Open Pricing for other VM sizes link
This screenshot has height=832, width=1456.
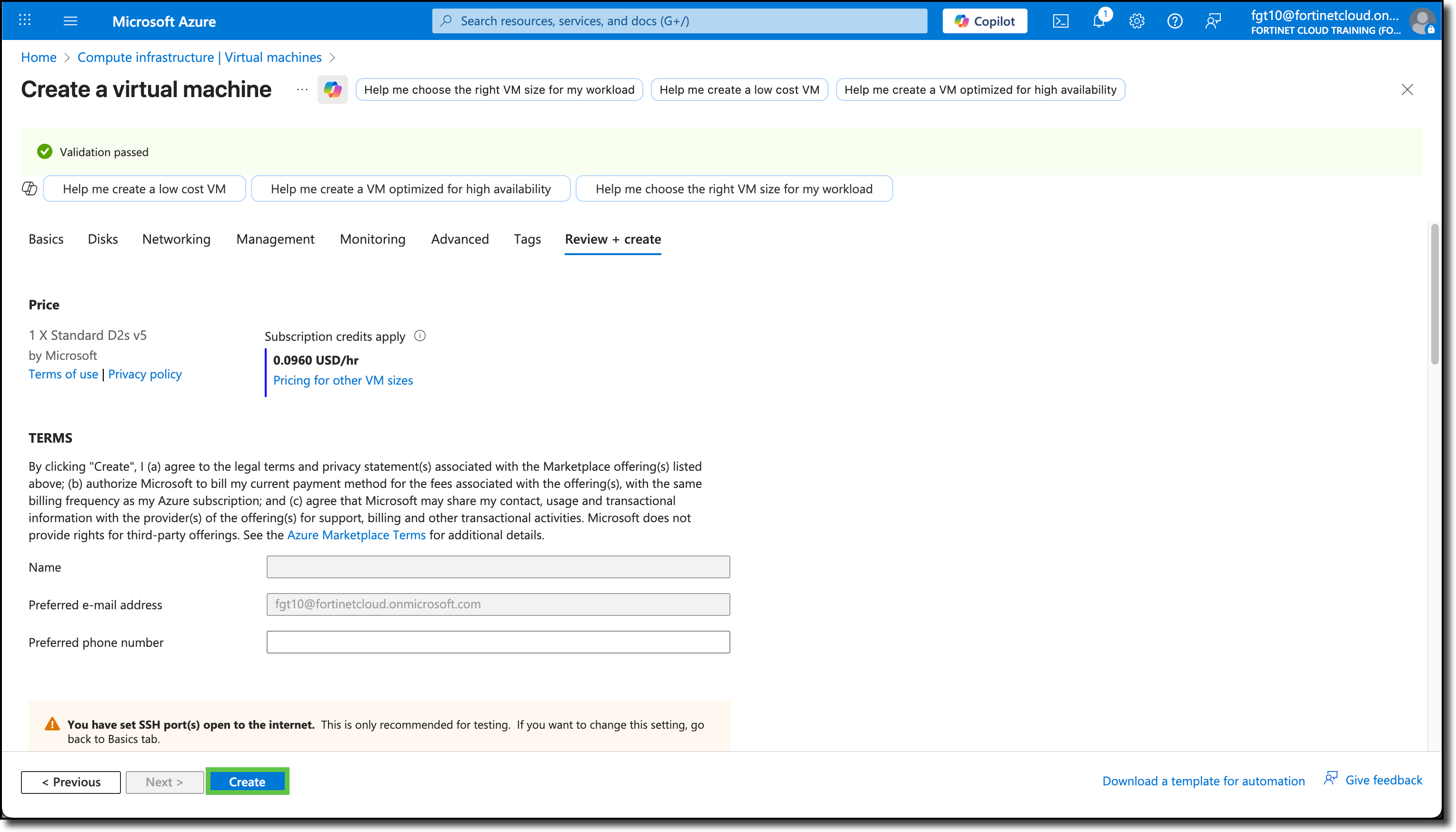[343, 380]
